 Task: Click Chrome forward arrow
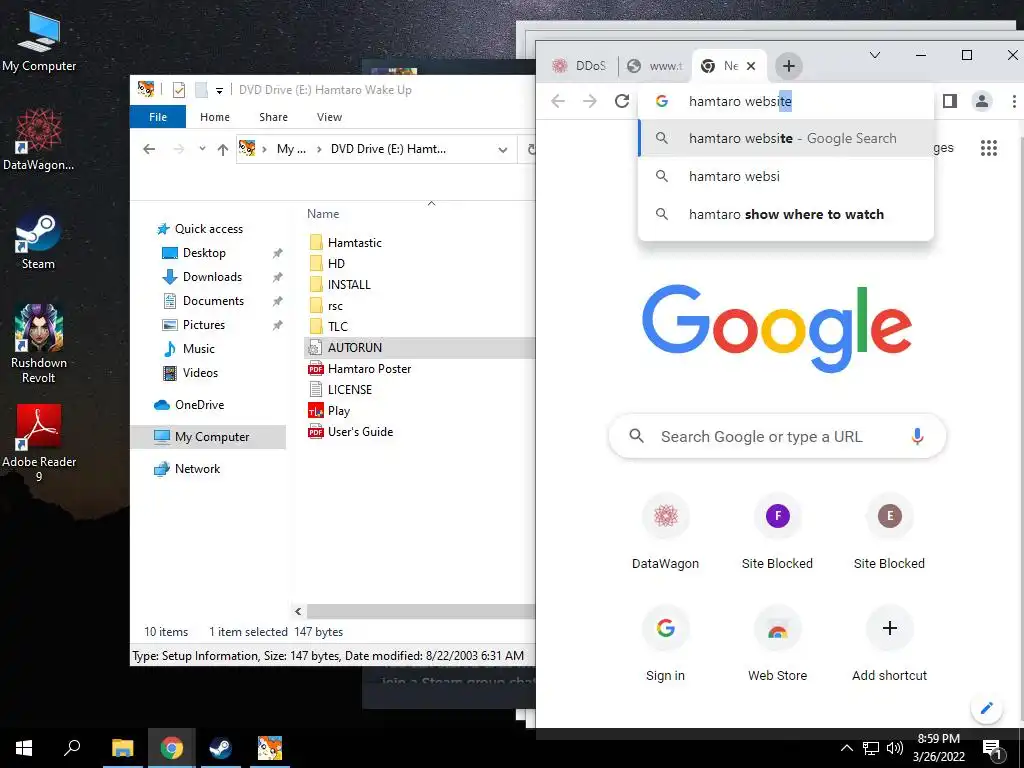(x=590, y=101)
